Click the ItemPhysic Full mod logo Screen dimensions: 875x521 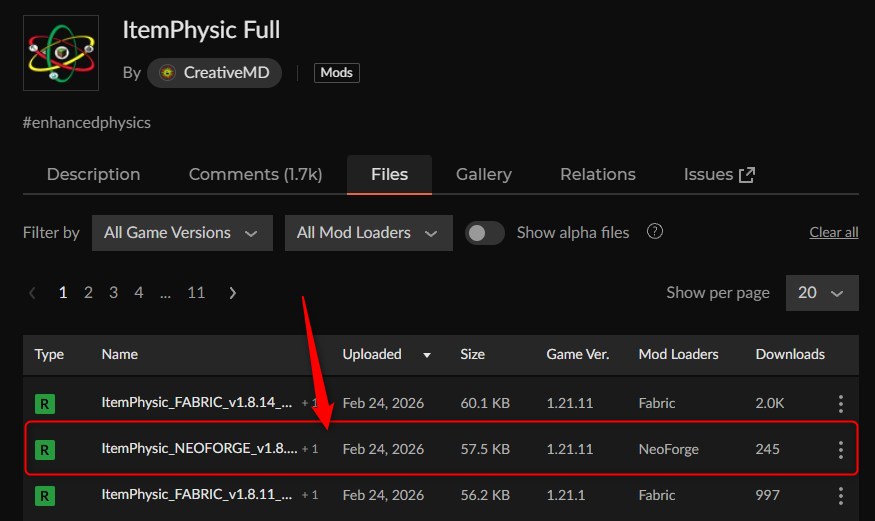click(x=60, y=53)
